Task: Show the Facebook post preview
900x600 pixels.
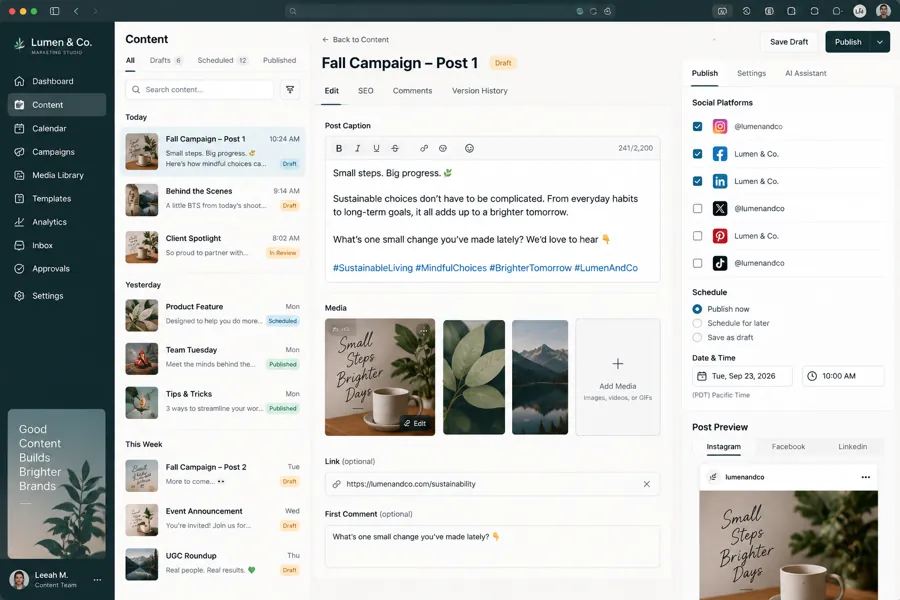Action: 788,447
